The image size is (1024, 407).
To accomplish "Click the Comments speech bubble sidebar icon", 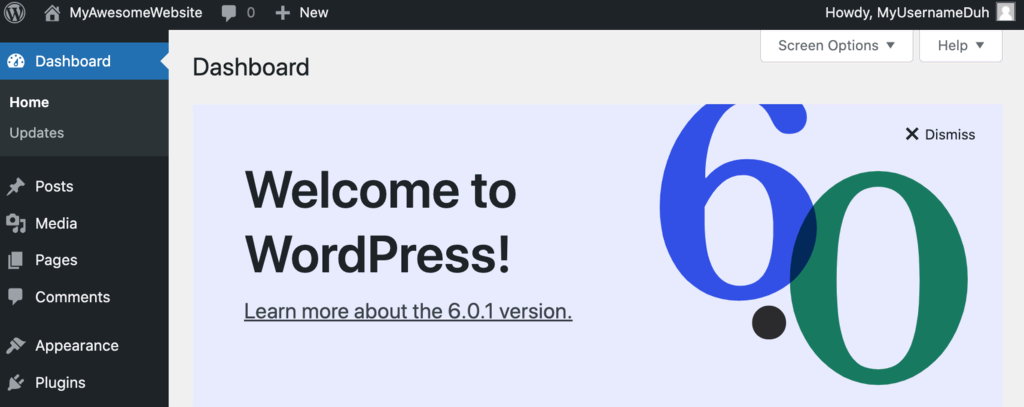I will 16,297.
